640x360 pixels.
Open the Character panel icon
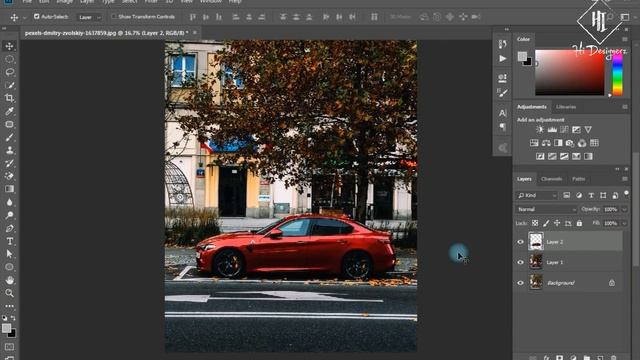503,113
